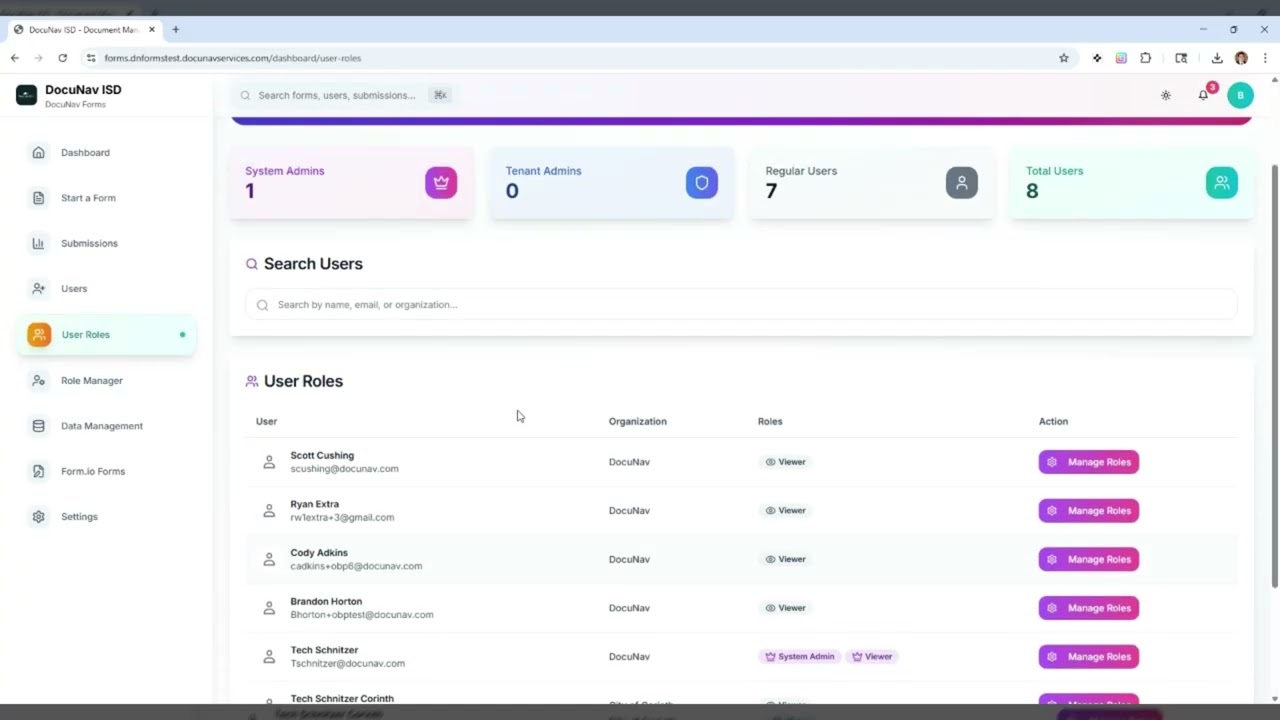Click the User column header
This screenshot has width=1280, height=720.
(x=266, y=421)
